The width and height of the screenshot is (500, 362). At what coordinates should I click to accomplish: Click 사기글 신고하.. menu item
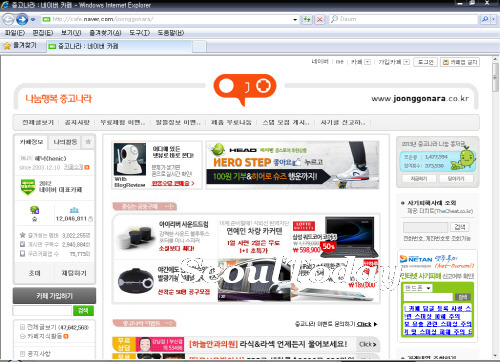(343, 122)
